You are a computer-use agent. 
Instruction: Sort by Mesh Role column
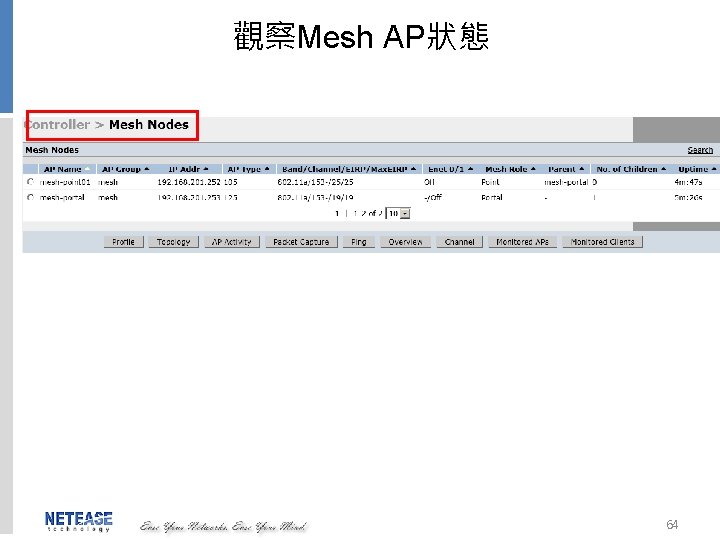tap(510, 169)
